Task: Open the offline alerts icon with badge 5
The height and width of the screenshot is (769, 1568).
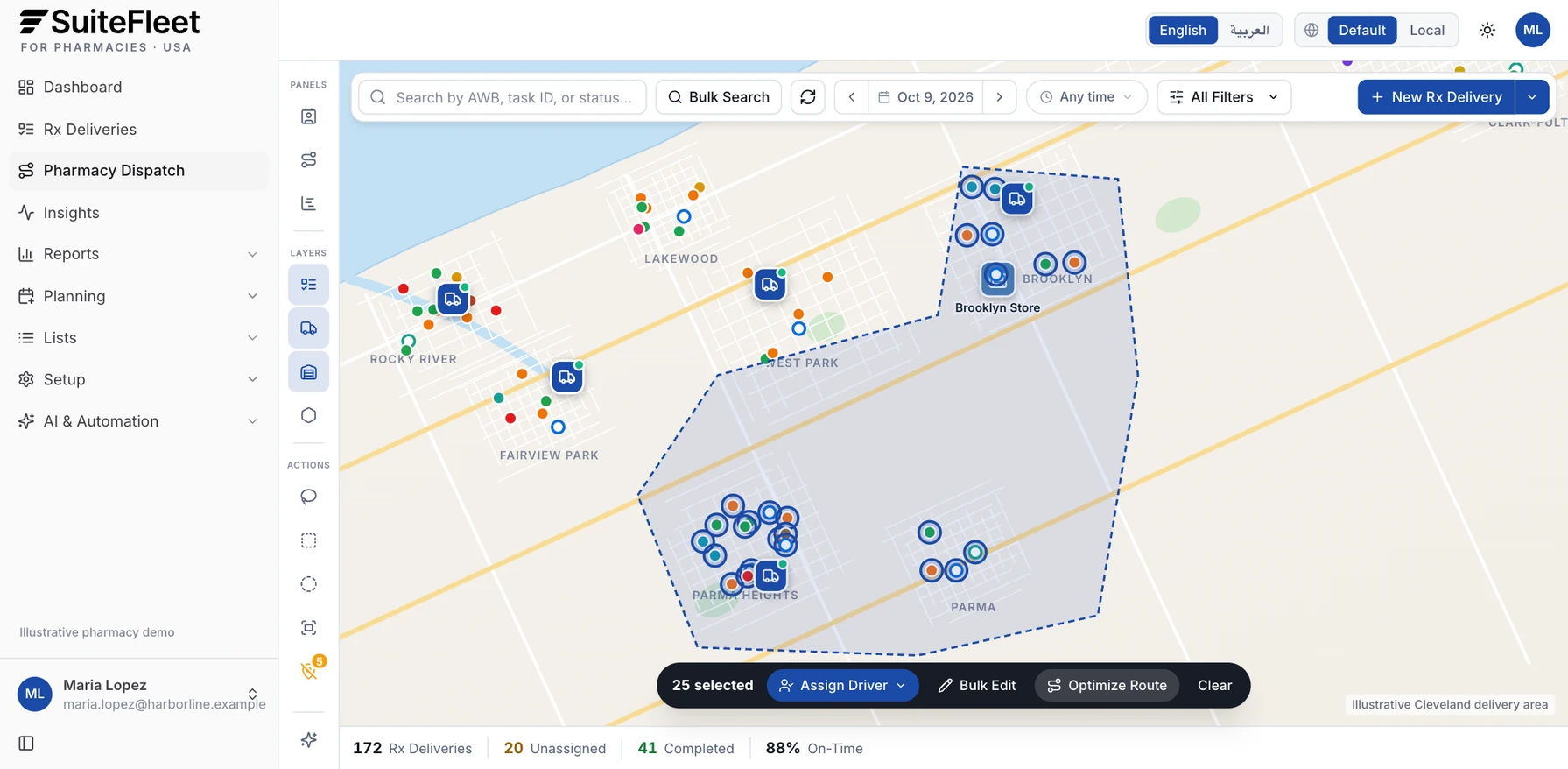Action: point(308,671)
